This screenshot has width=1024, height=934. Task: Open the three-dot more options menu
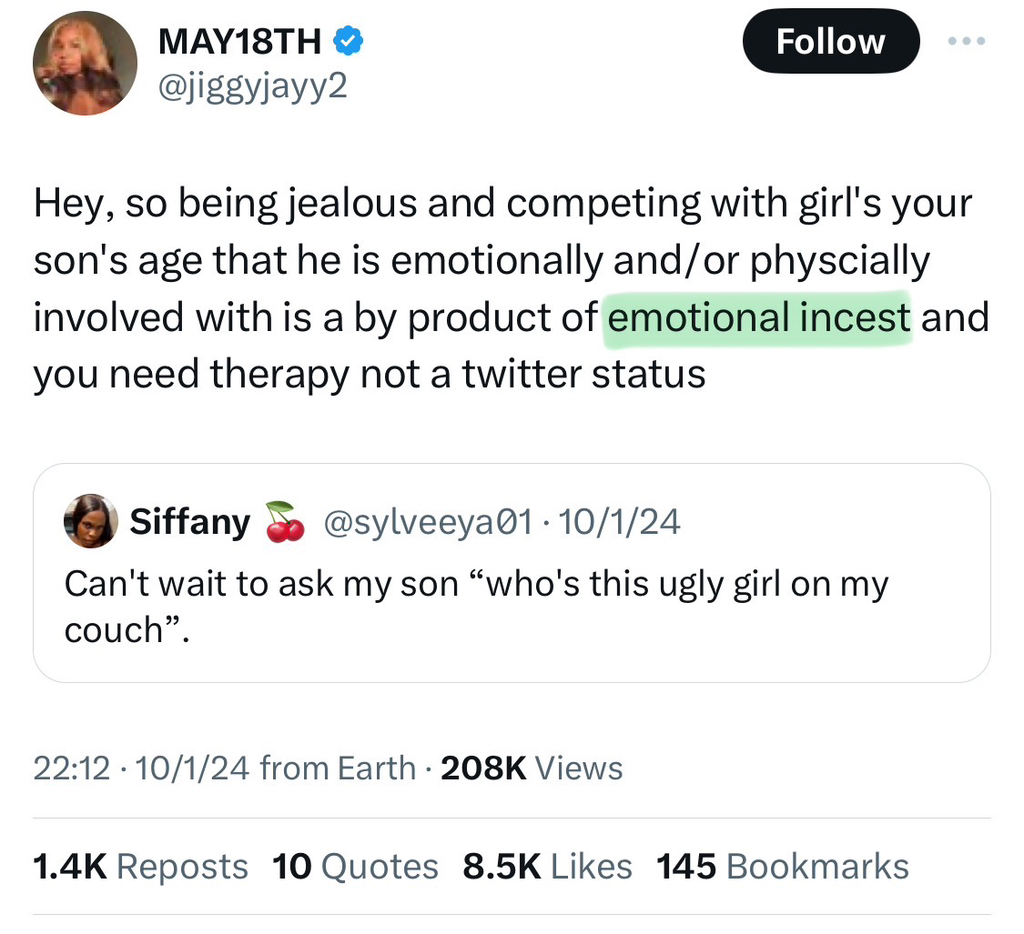(x=967, y=41)
